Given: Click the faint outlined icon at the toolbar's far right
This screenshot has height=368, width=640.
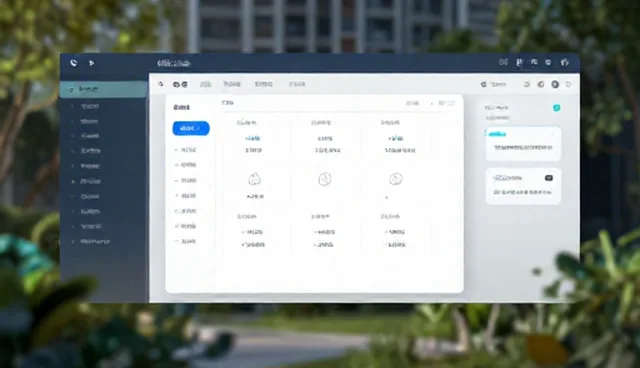Looking at the screenshot, I should click(x=568, y=84).
